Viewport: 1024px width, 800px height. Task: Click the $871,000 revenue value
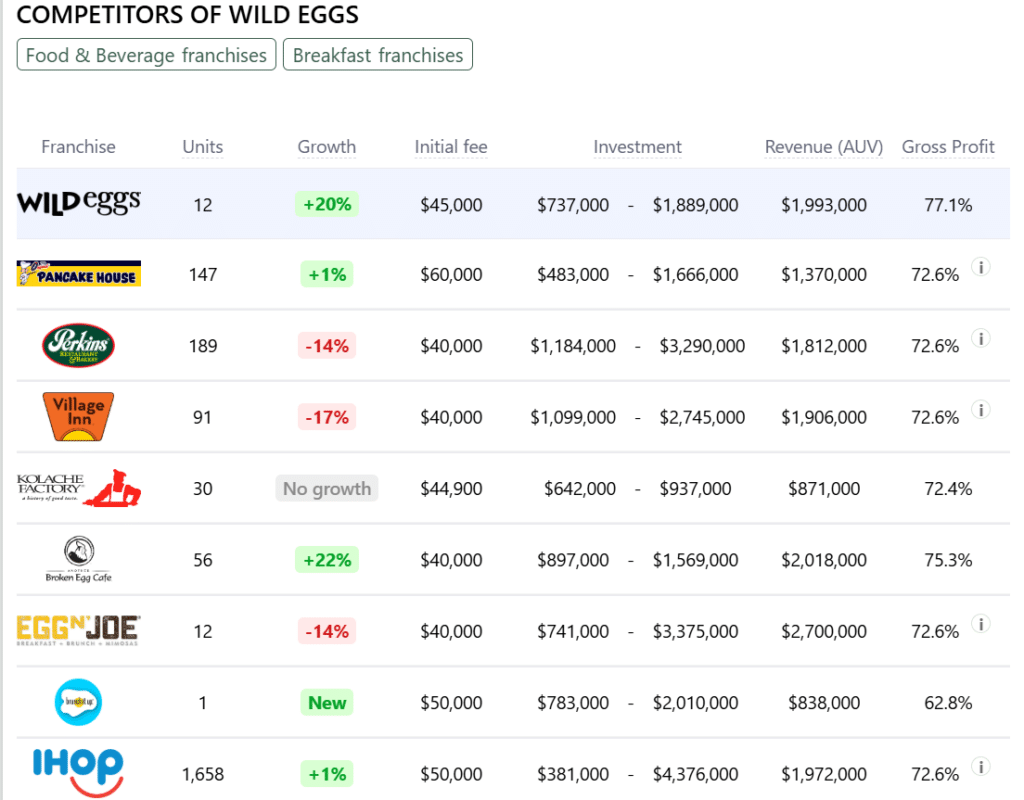point(824,488)
